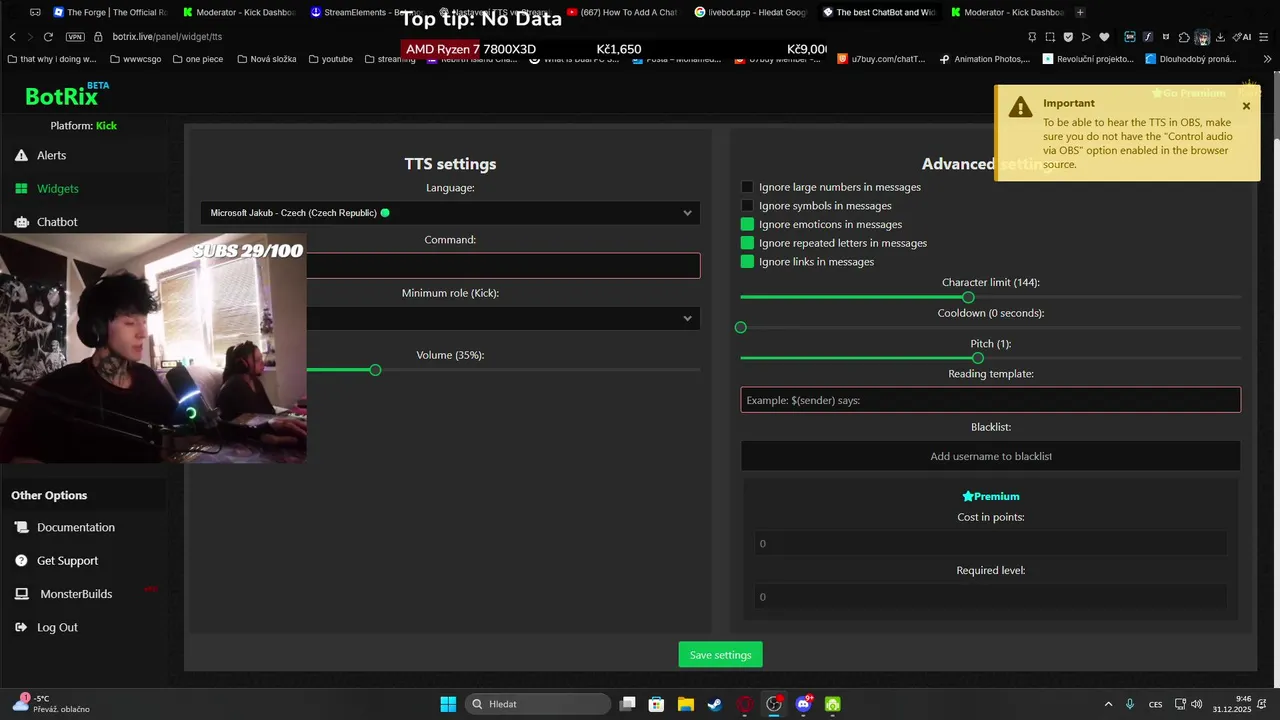Open the youtube bookmark folder

(x=330, y=59)
